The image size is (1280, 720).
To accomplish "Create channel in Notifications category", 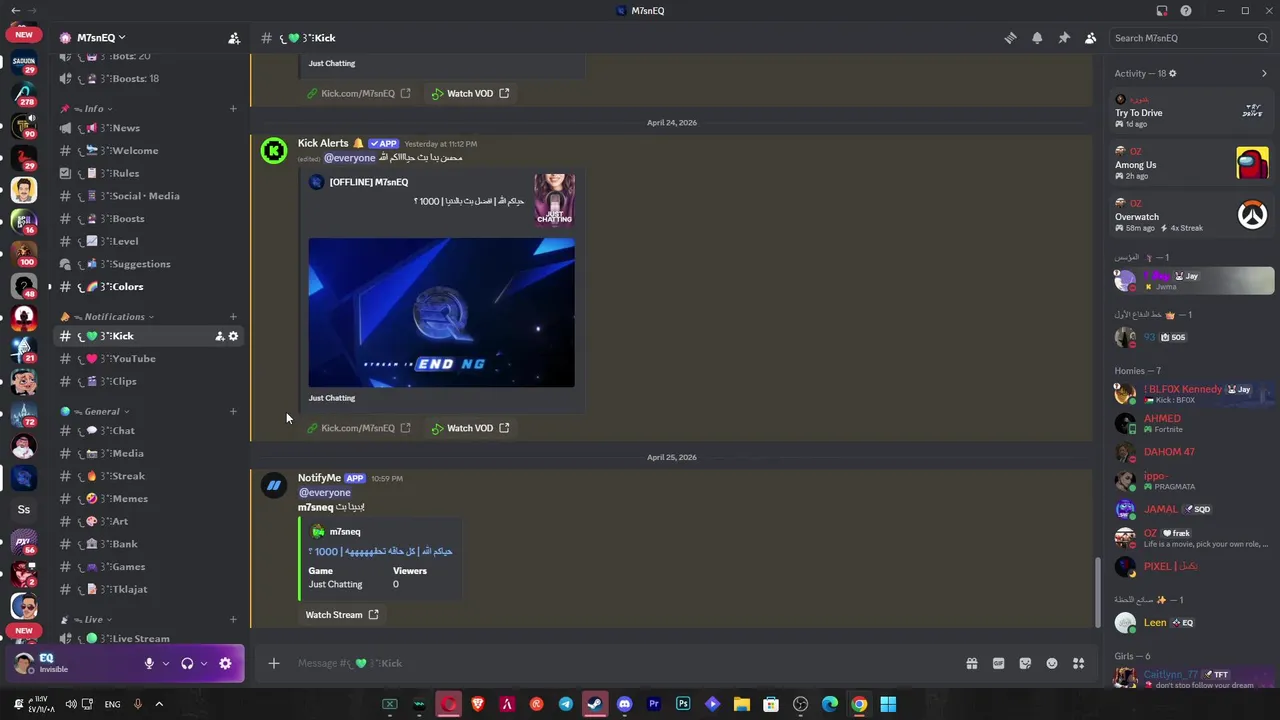I will pos(233,317).
